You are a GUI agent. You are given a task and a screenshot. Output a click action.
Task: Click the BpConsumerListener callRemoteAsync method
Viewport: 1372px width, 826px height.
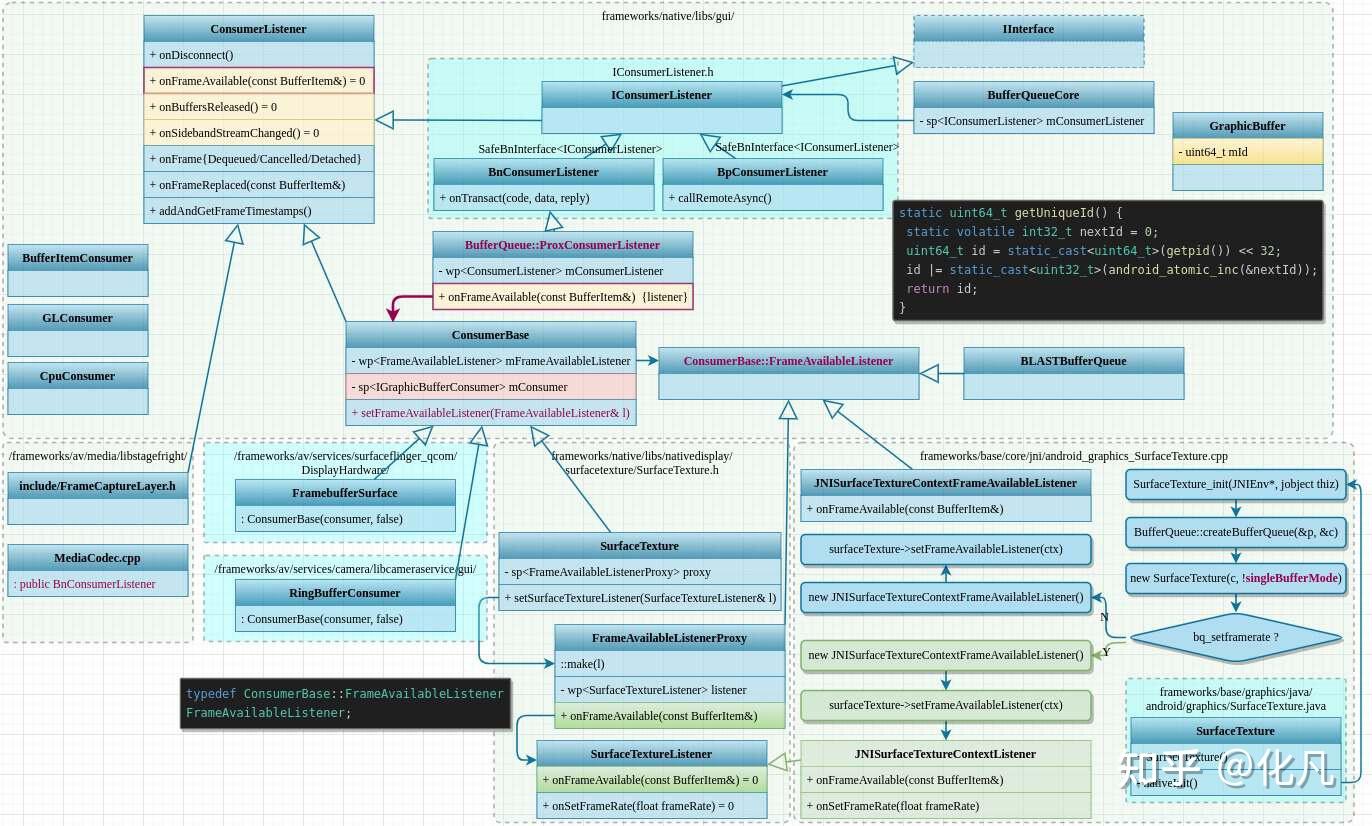coord(772,198)
